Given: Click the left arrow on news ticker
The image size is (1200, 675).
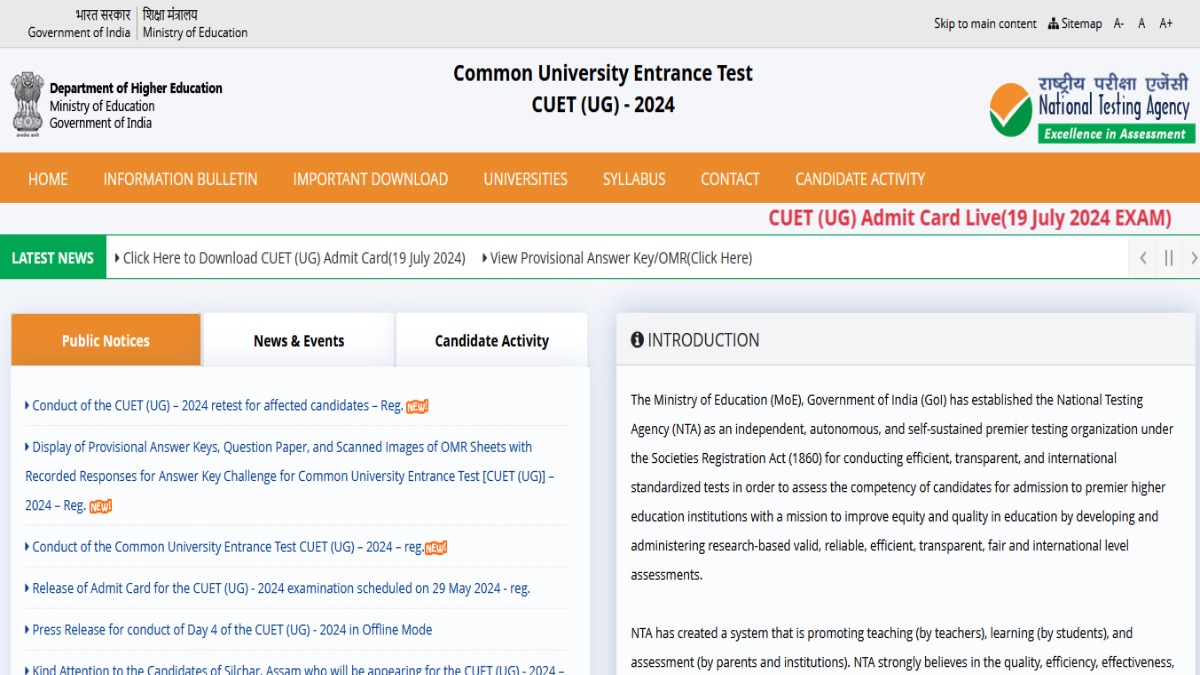Looking at the screenshot, I should (1142, 257).
